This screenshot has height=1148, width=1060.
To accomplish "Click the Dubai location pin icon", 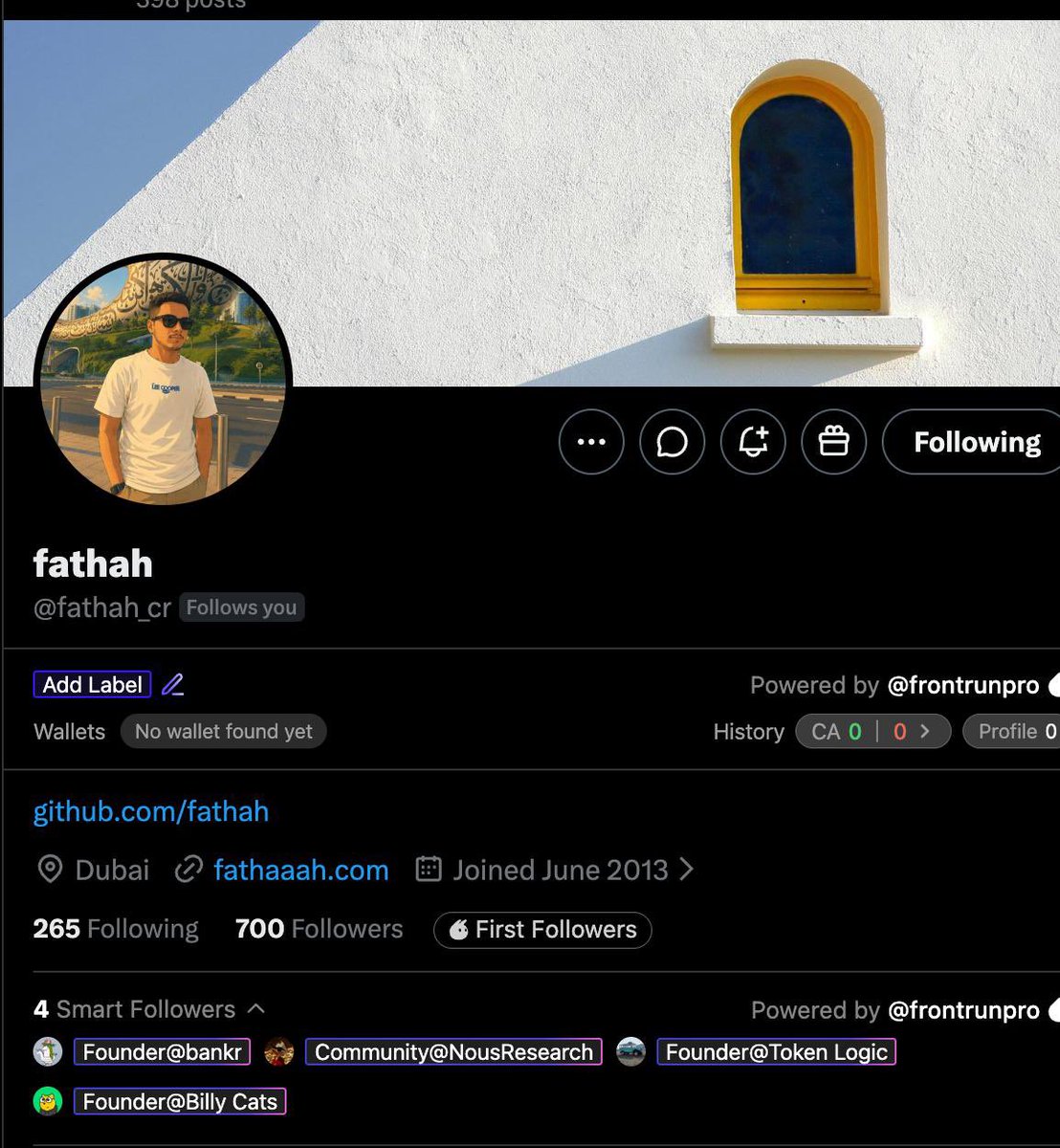I will pos(49,870).
